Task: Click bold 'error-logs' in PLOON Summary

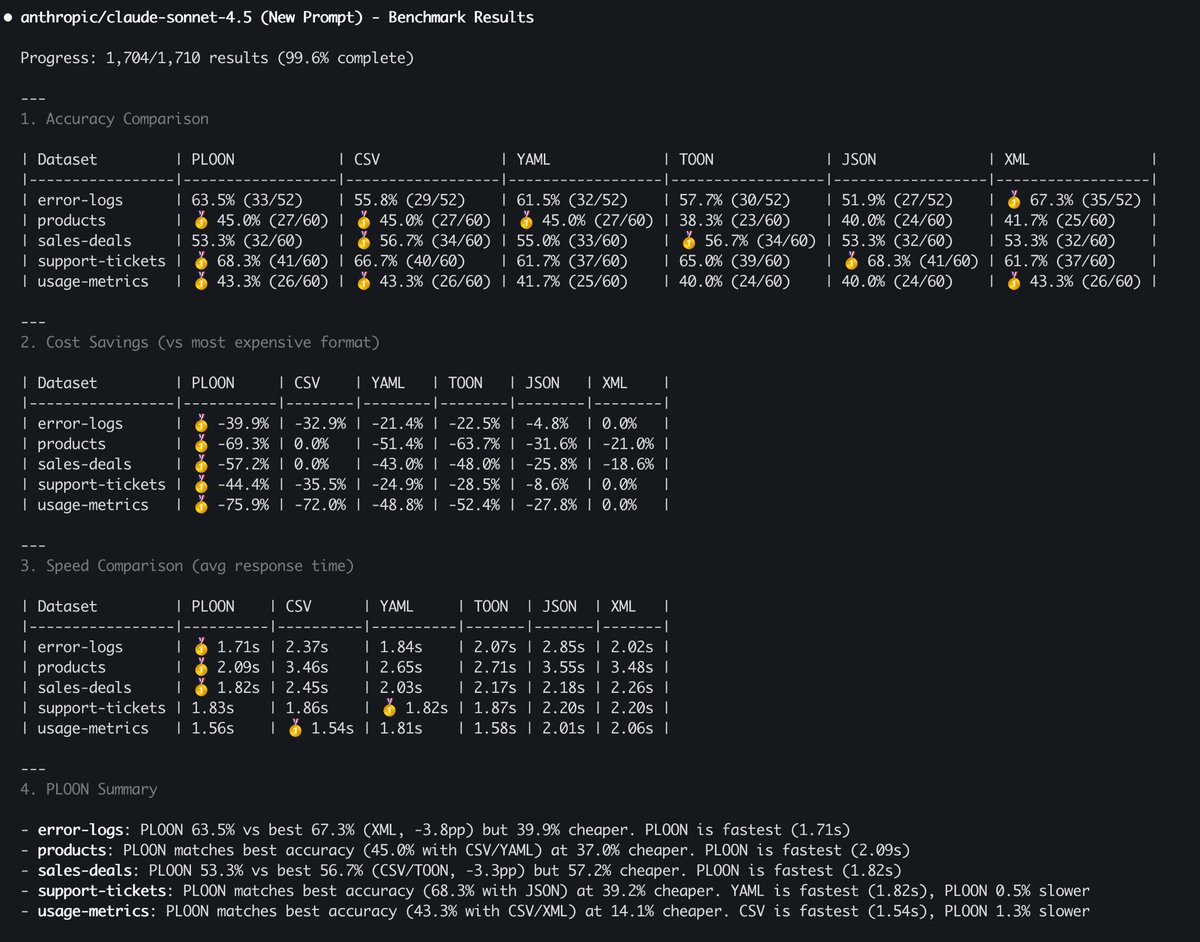Action: pyautogui.click(x=81, y=830)
